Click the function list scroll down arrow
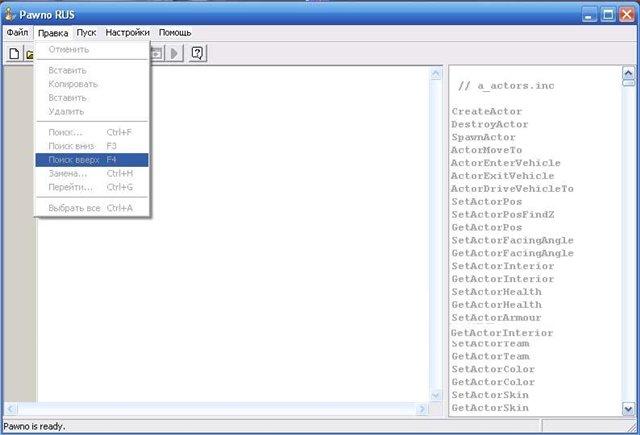Screen dimensions: 640x435 tap(628, 408)
